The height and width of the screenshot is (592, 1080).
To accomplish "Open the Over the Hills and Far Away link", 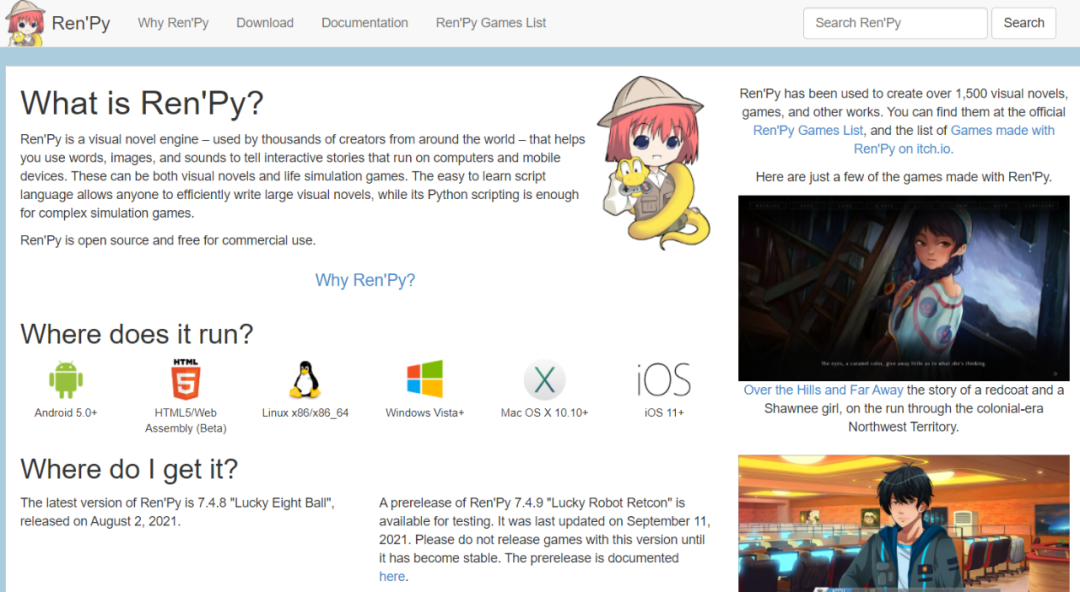I will point(823,390).
